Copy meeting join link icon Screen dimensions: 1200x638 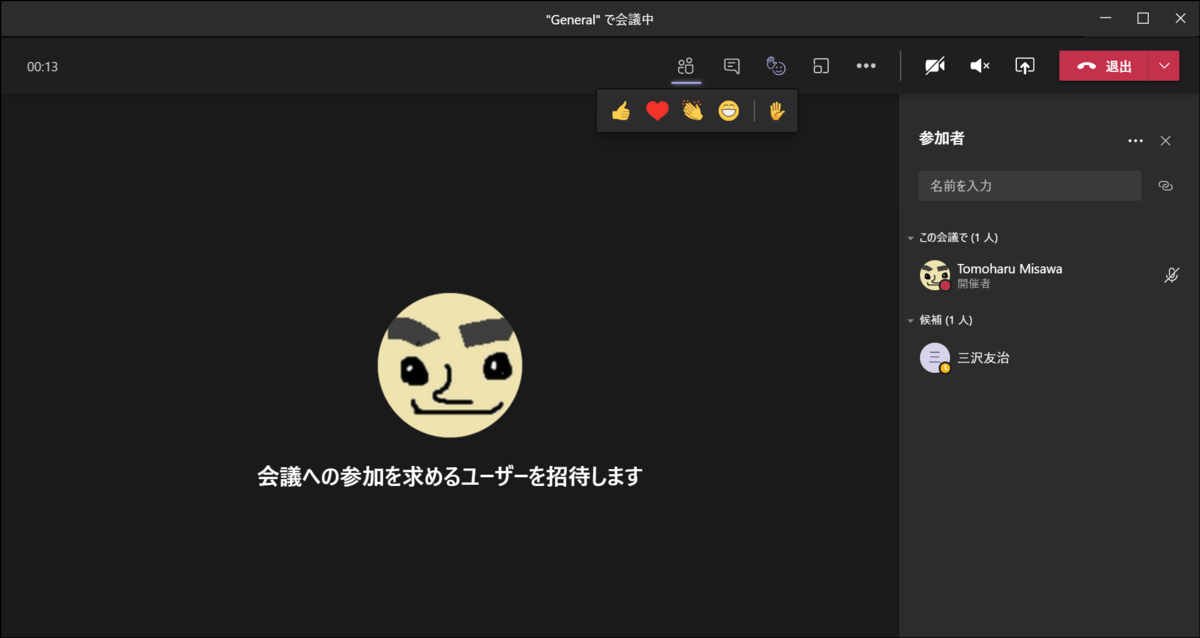[x=1165, y=186]
